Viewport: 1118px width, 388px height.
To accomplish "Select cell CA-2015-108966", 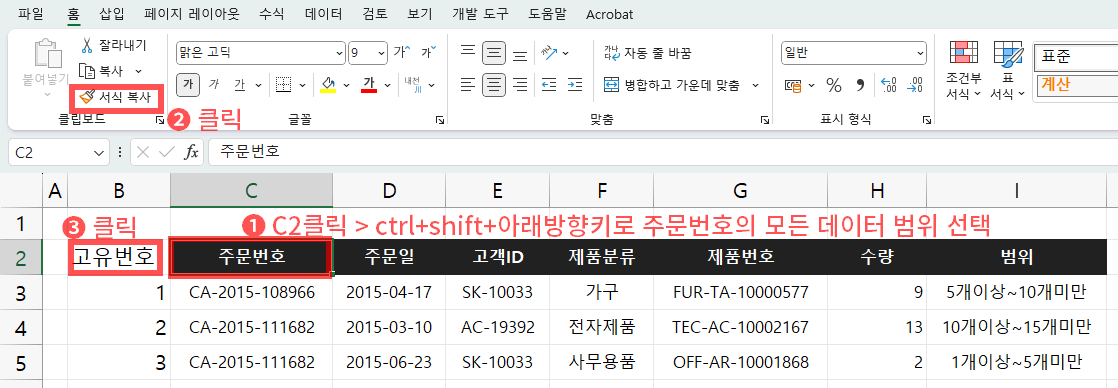I will click(x=252, y=293).
